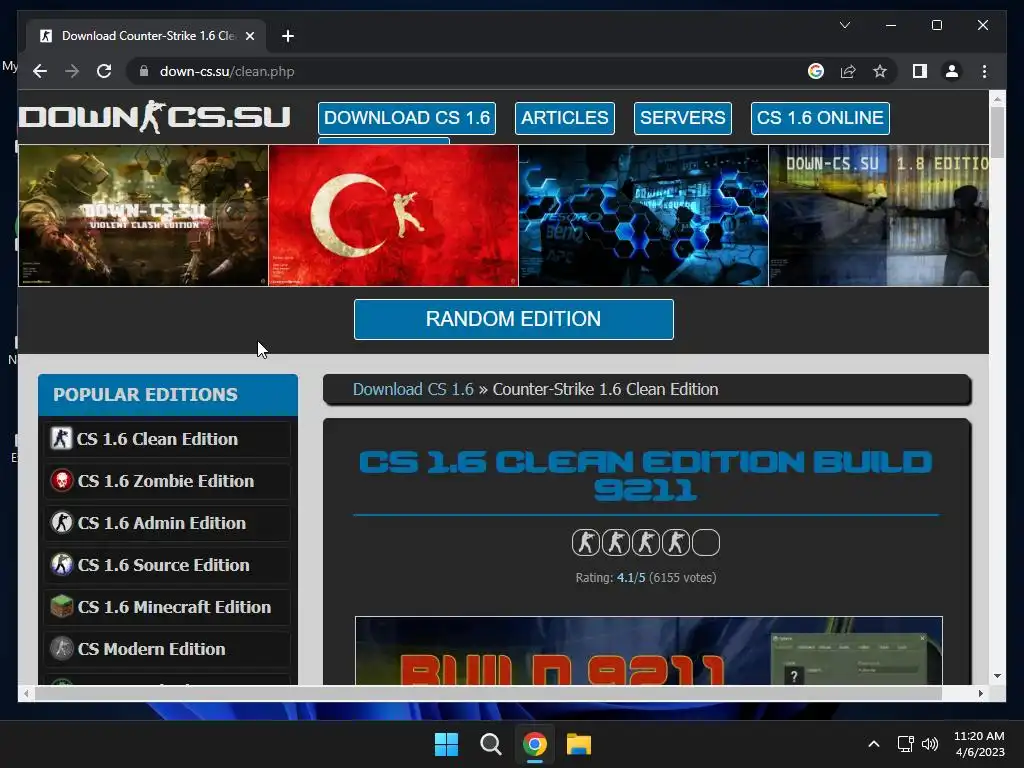Viewport: 1024px width, 768px height.
Task: Follow the Download CS 1.6 breadcrumb link
Action: [413, 389]
